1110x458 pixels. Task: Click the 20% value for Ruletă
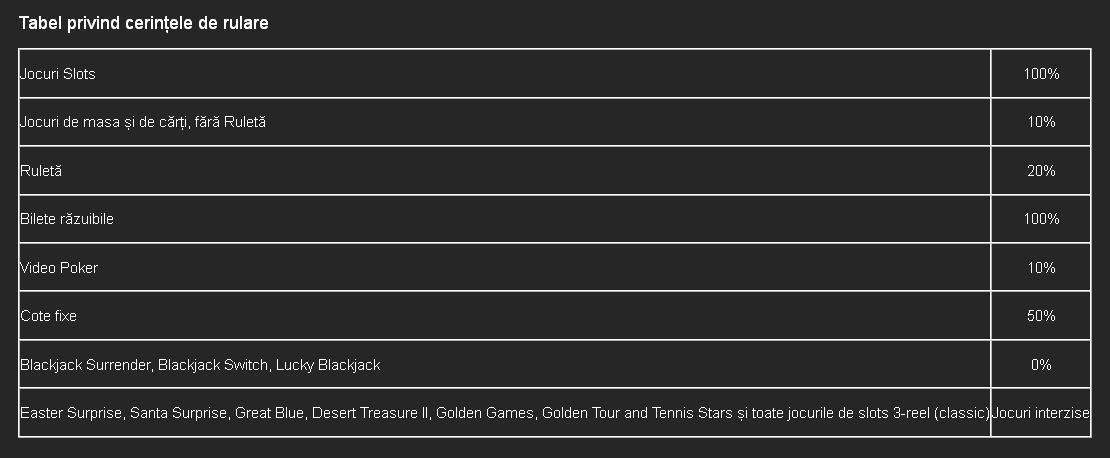click(x=1041, y=171)
